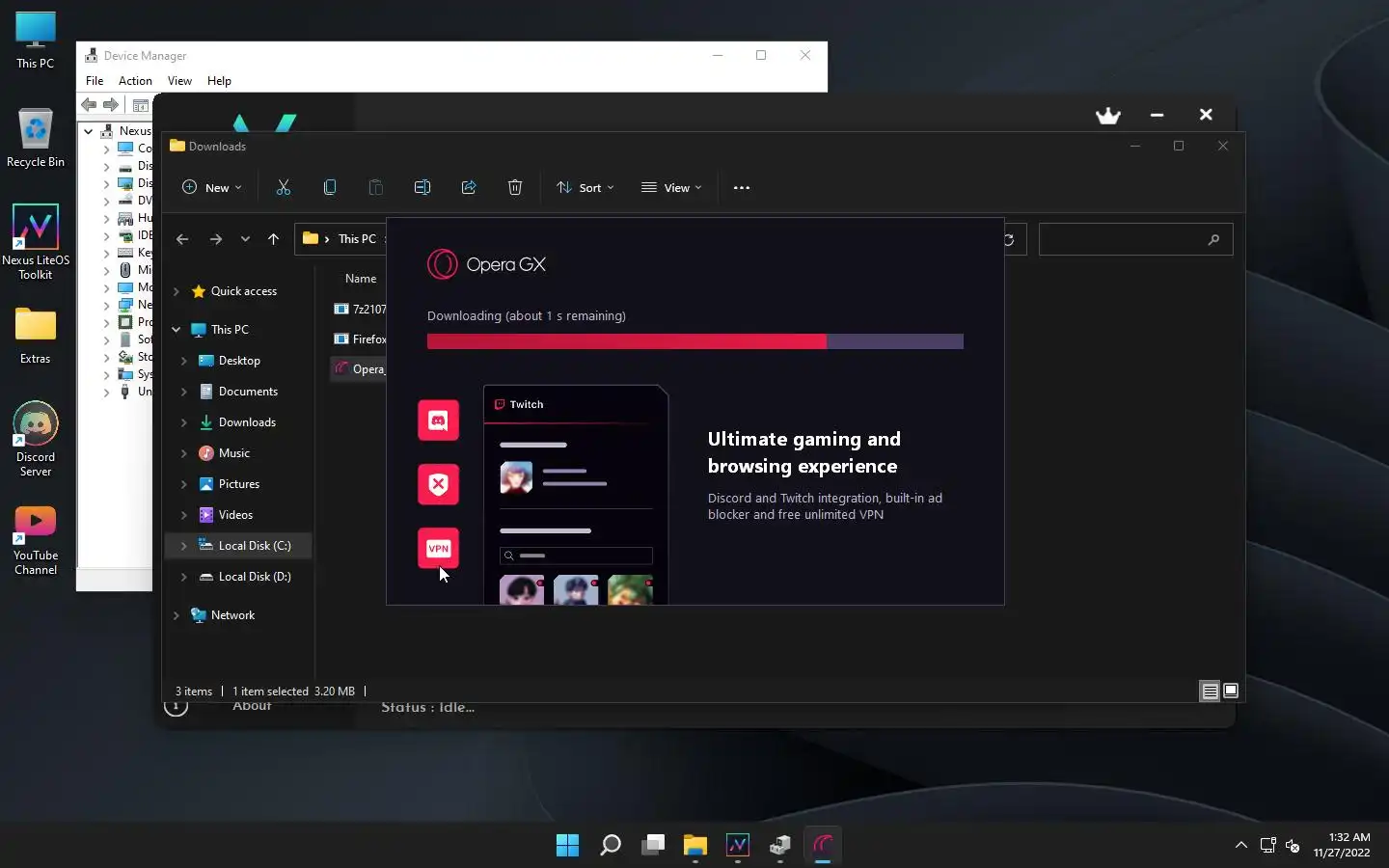Open Task View on taskbar
The height and width of the screenshot is (868, 1389).
tap(653, 846)
